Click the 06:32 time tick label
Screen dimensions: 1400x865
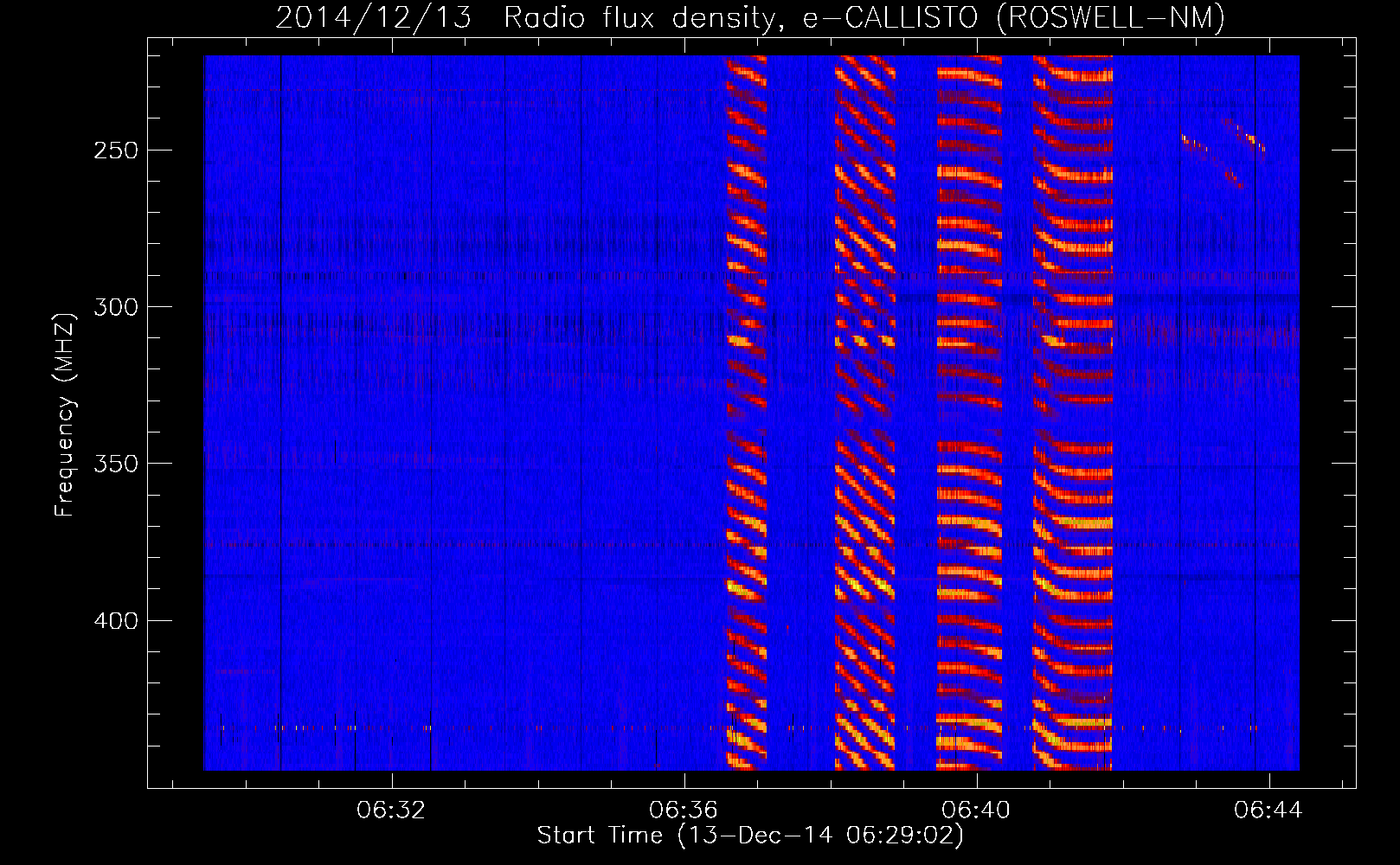coord(392,810)
